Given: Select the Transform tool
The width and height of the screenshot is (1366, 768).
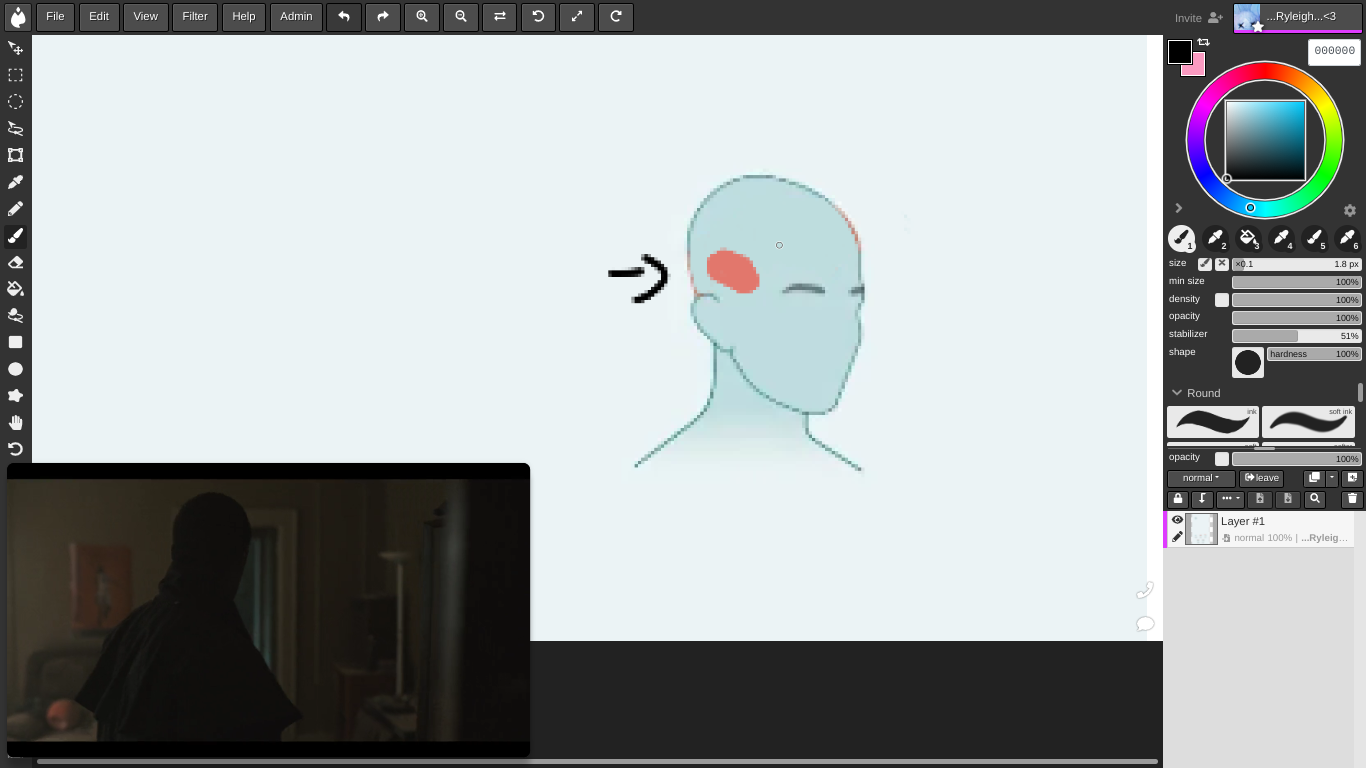Looking at the screenshot, I should tap(15, 155).
